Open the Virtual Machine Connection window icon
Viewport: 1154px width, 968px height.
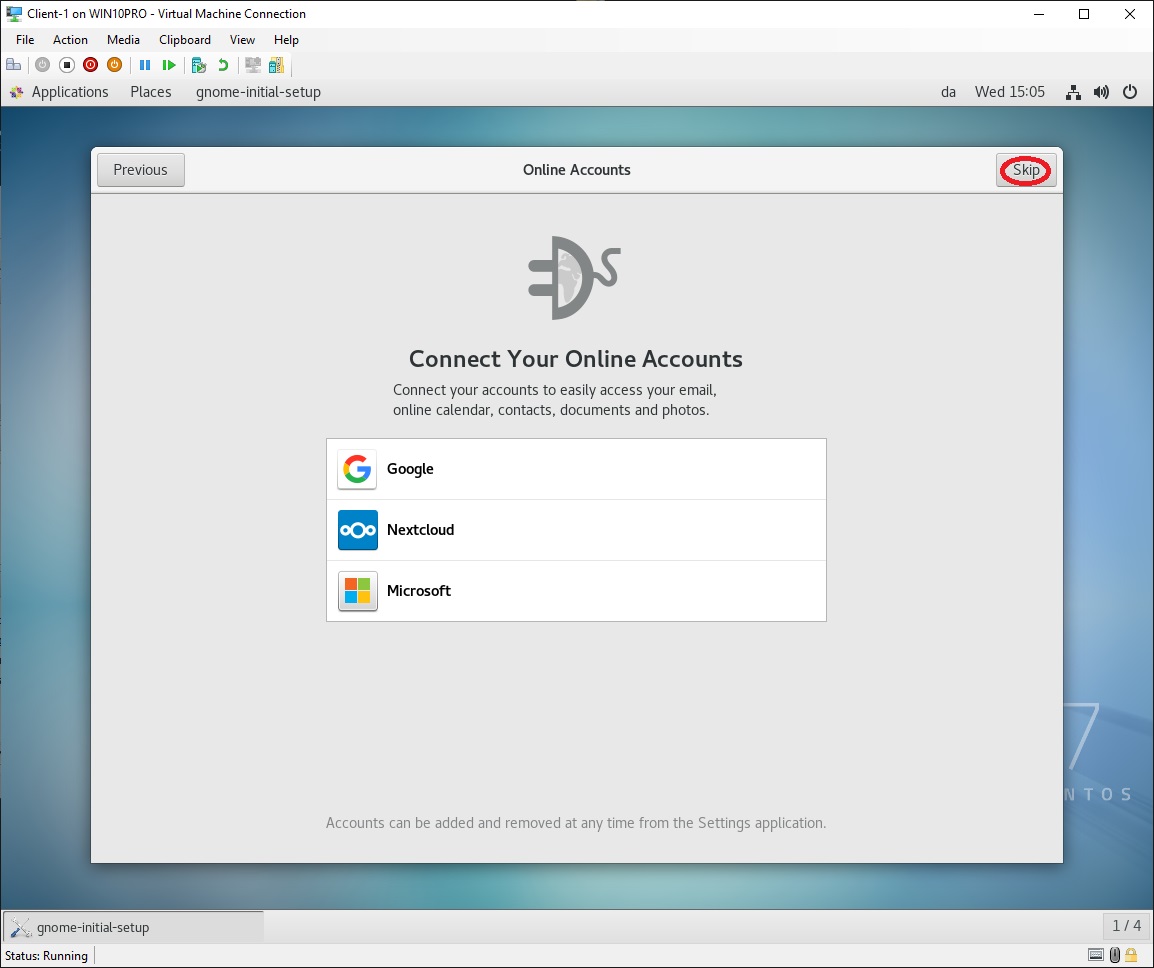[x=13, y=14]
